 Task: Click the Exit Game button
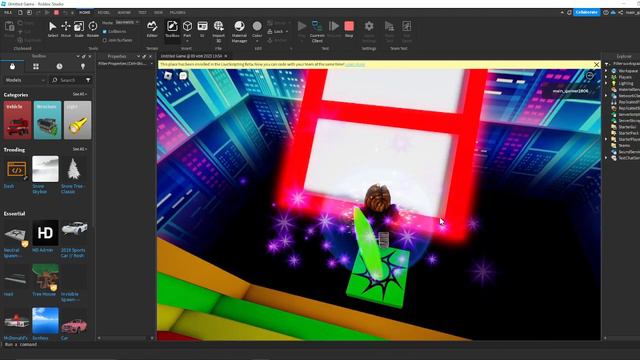(x=407, y=31)
